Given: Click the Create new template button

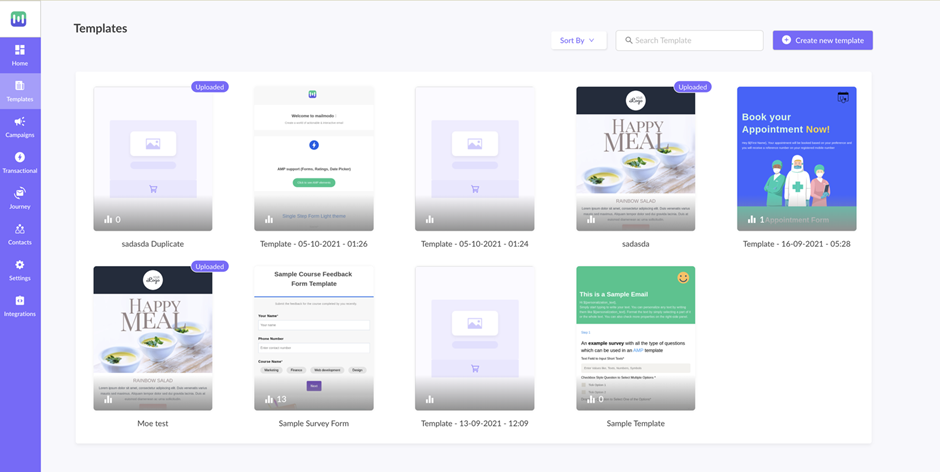Looking at the screenshot, I should pyautogui.click(x=822, y=40).
